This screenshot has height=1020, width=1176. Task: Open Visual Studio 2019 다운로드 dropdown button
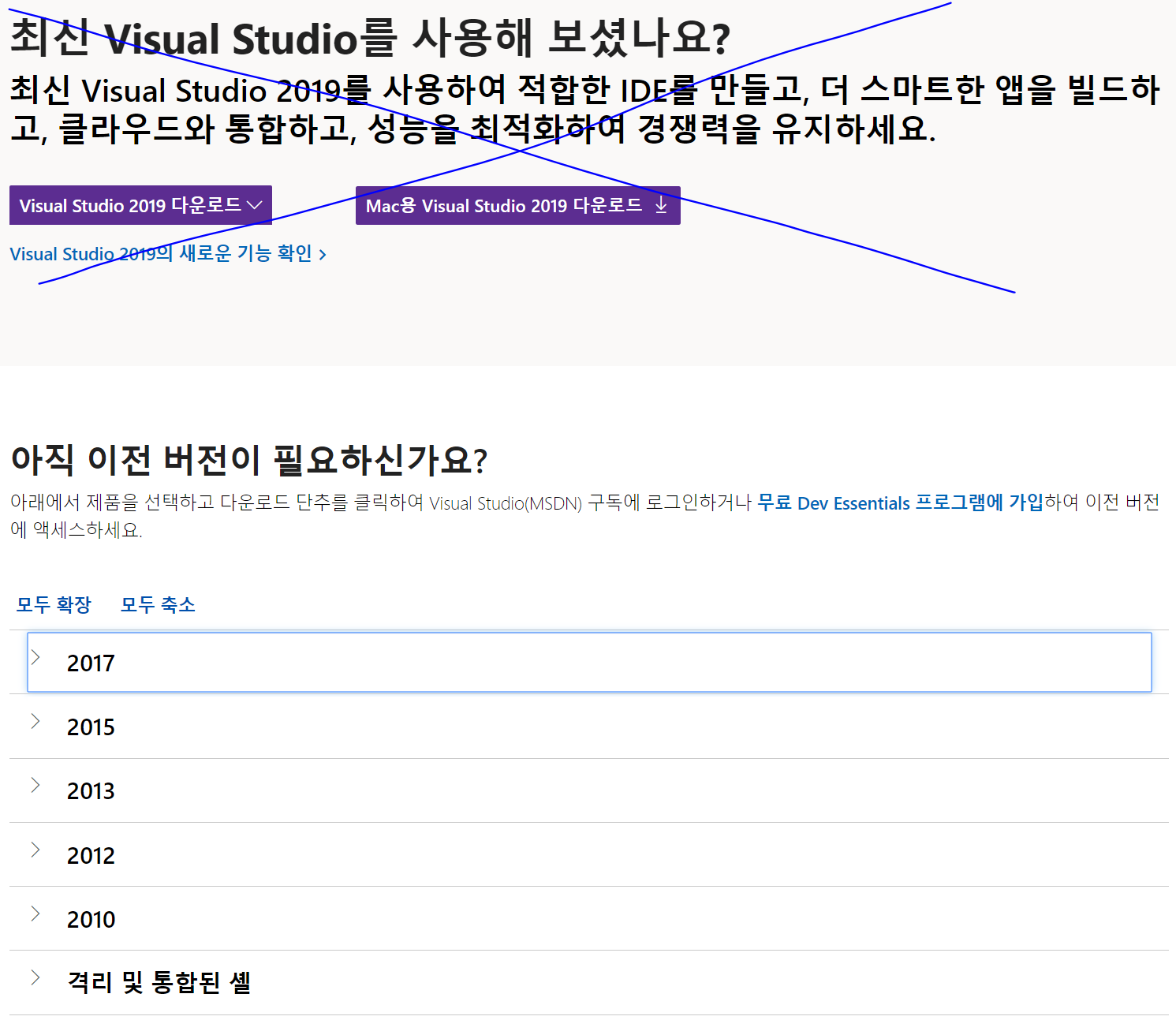140,205
